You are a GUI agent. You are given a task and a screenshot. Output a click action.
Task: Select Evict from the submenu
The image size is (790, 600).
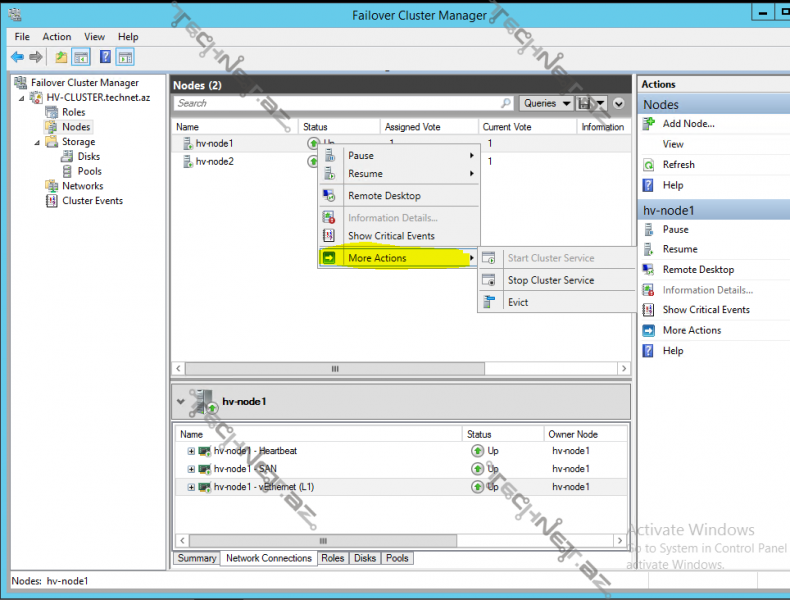pyautogui.click(x=518, y=302)
